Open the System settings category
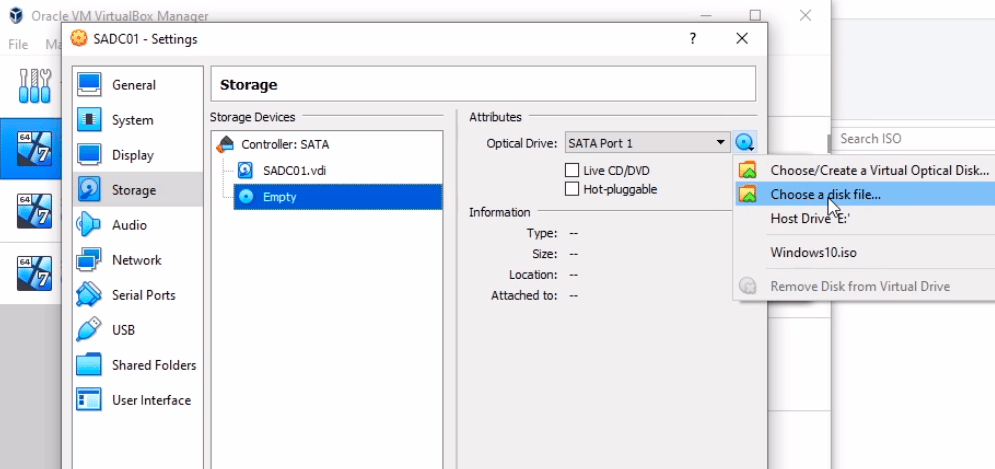 click(138, 120)
